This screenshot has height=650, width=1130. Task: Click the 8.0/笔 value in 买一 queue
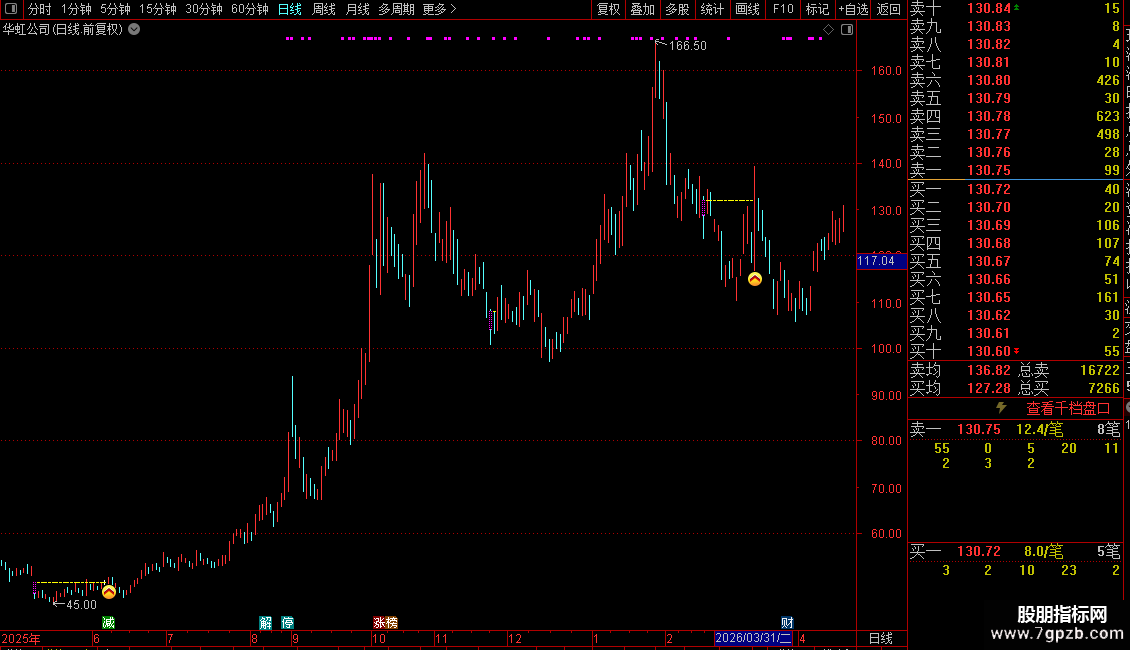pos(1043,551)
